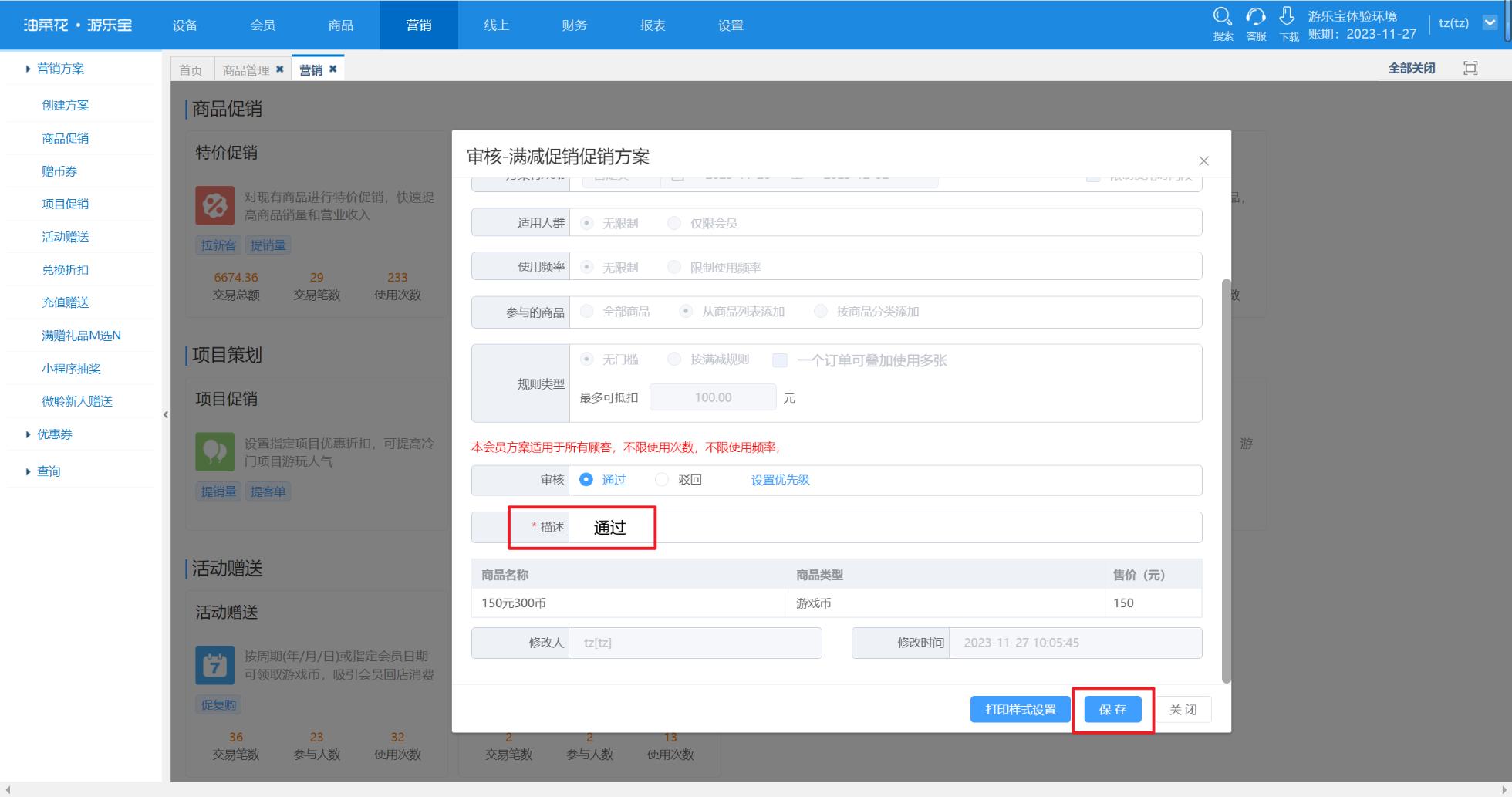Image resolution: width=1512 pixels, height=797 pixels.
Task: Expand the 查询 tree group
Action: [29, 471]
